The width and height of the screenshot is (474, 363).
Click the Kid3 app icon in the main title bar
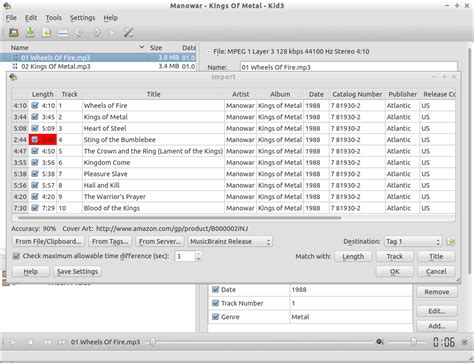7,6
